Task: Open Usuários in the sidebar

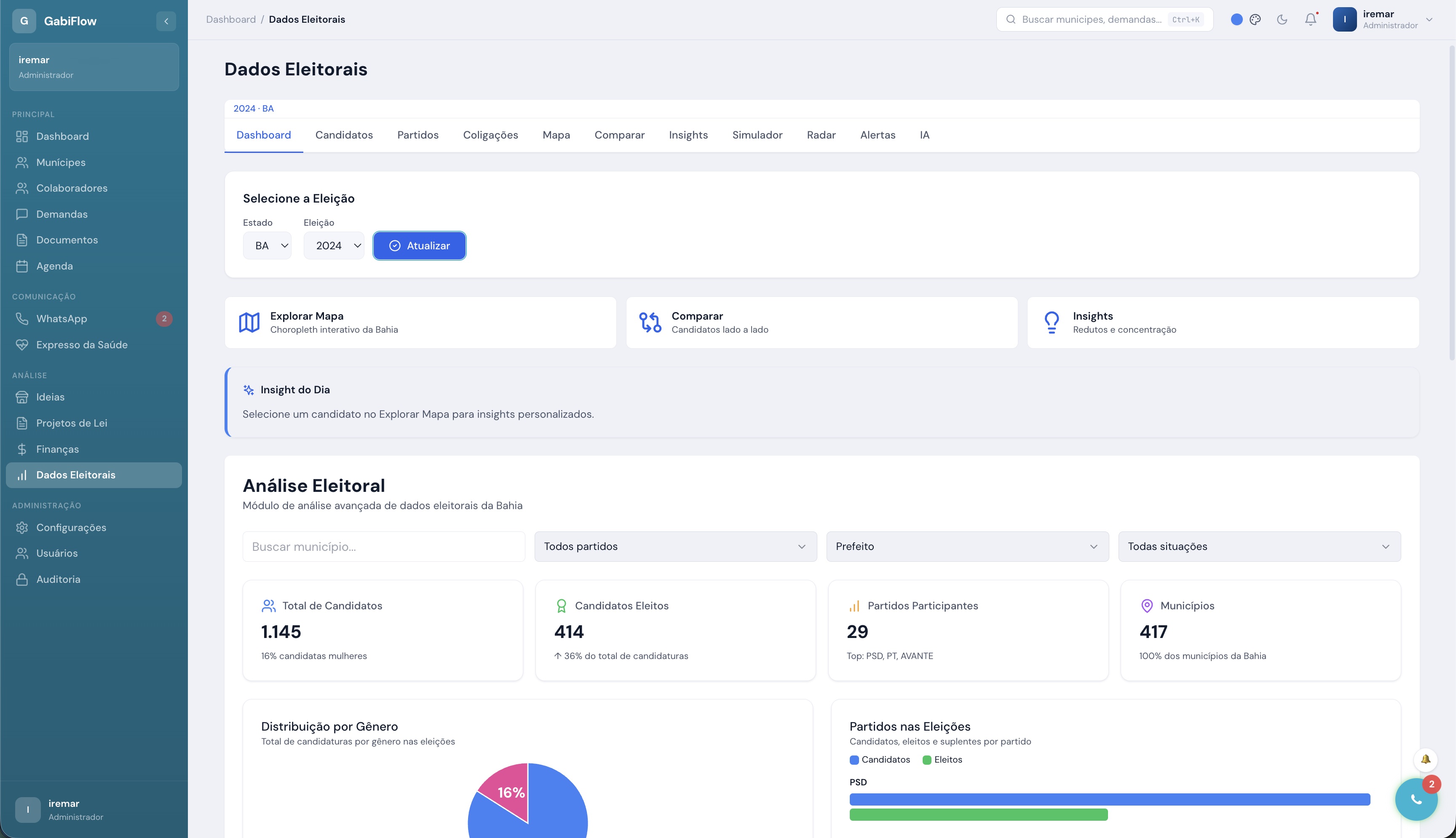Action: [x=94, y=553]
